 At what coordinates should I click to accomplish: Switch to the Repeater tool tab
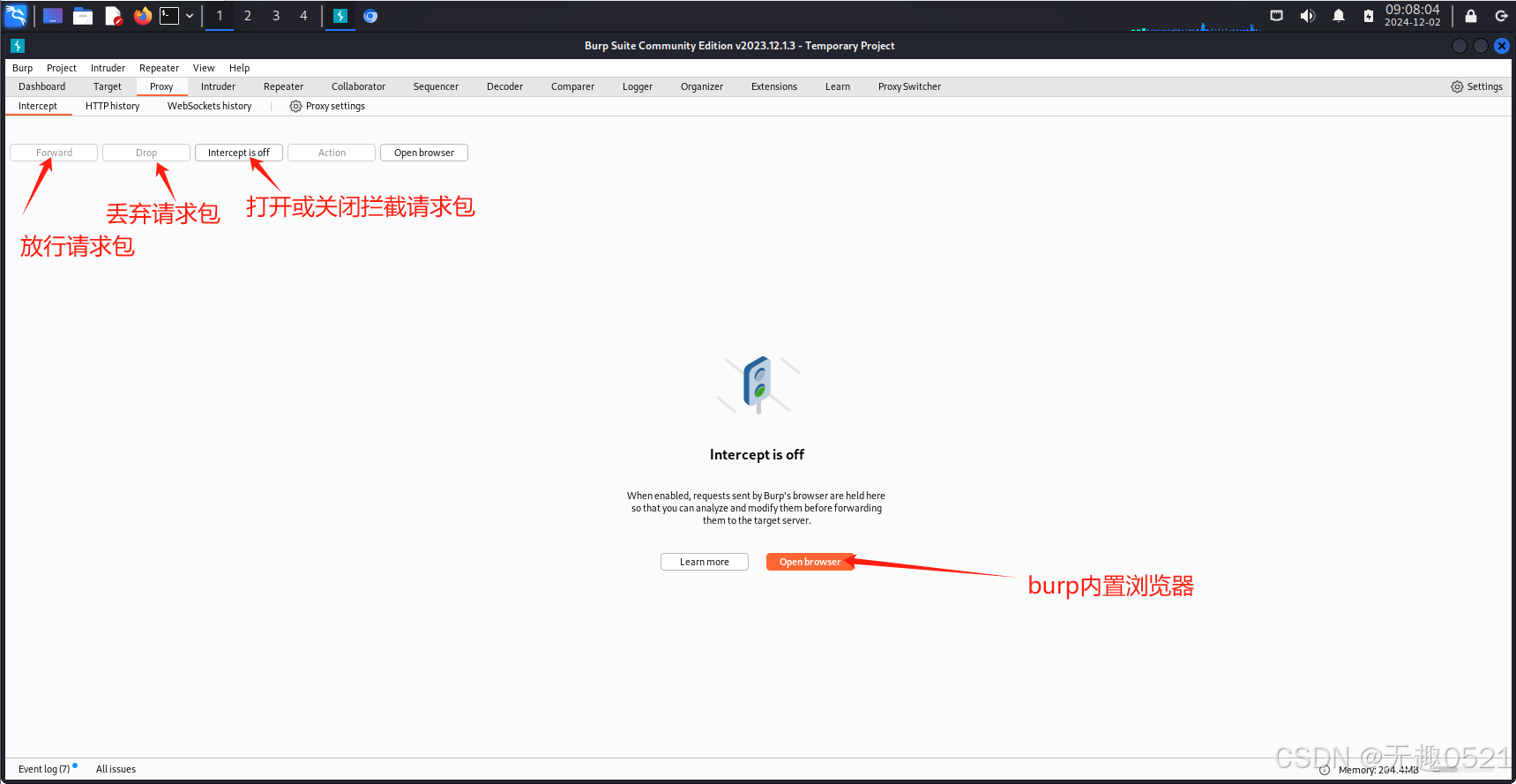(284, 86)
